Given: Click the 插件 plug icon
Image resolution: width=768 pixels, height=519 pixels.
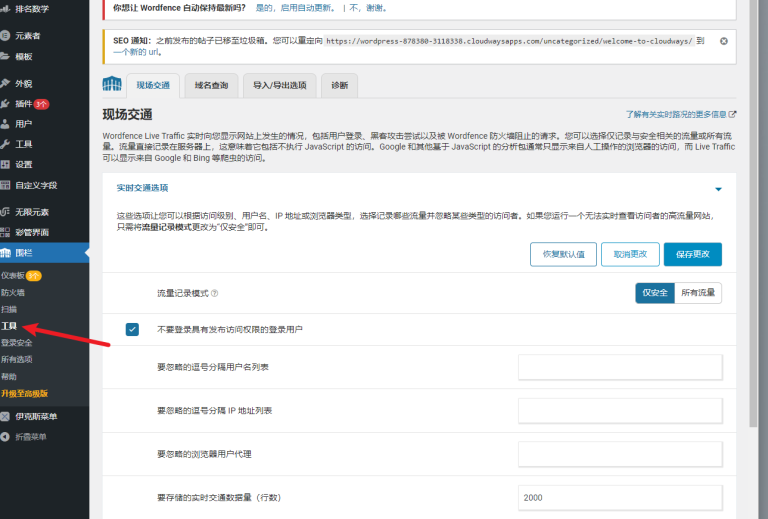Looking at the screenshot, I should (5, 103).
